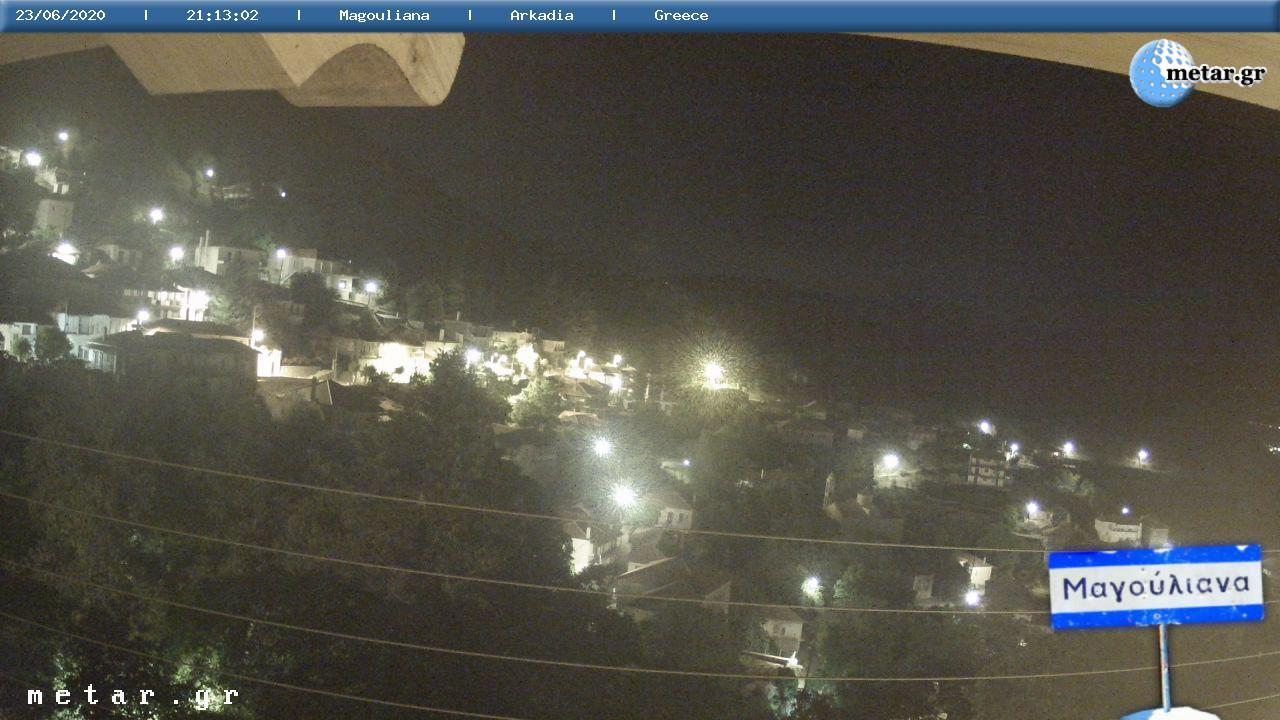Click the date 23/06/2020 in header
The height and width of the screenshot is (720, 1280).
(60, 15)
